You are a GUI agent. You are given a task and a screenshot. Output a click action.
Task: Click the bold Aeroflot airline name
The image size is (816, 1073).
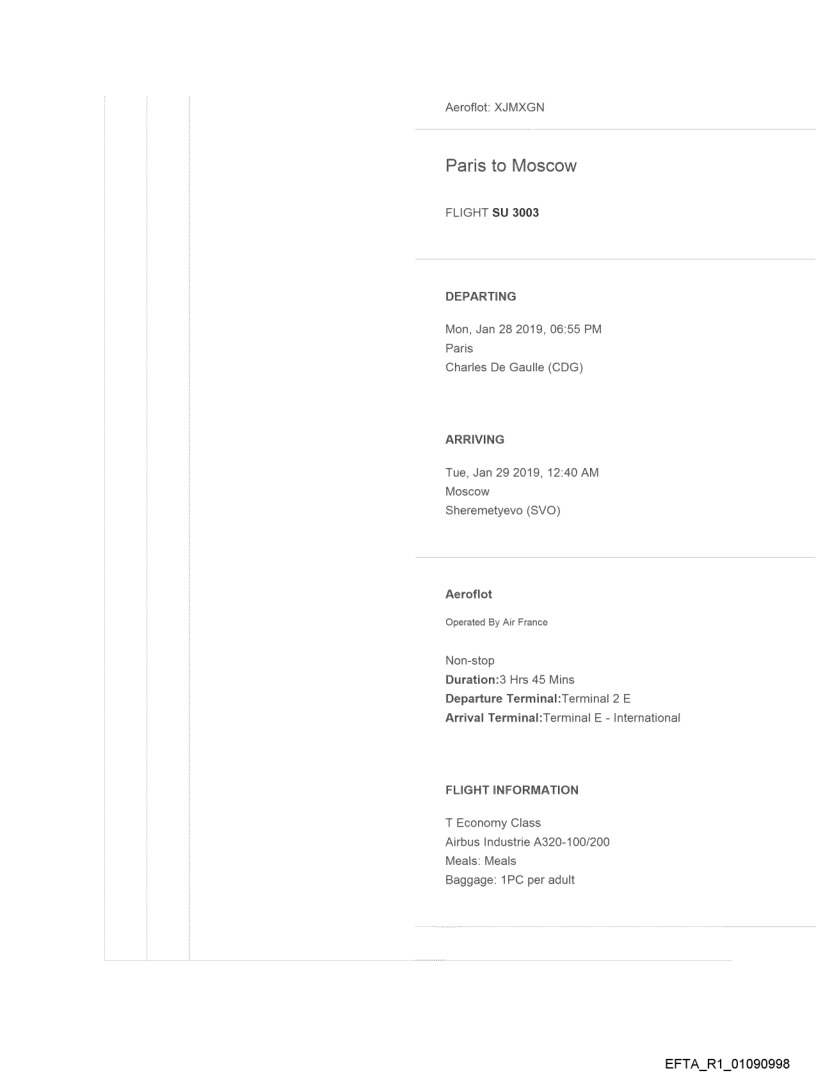[x=468, y=594]
